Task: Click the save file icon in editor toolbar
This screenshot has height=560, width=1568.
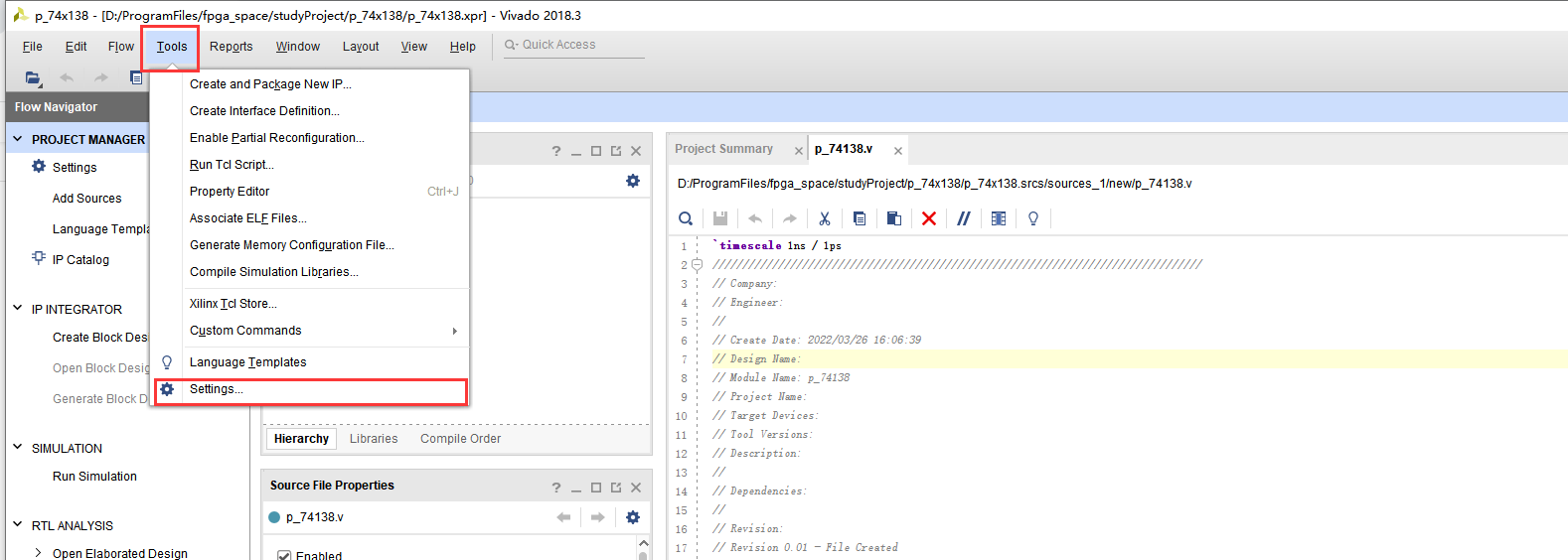Action: pyautogui.click(x=720, y=218)
